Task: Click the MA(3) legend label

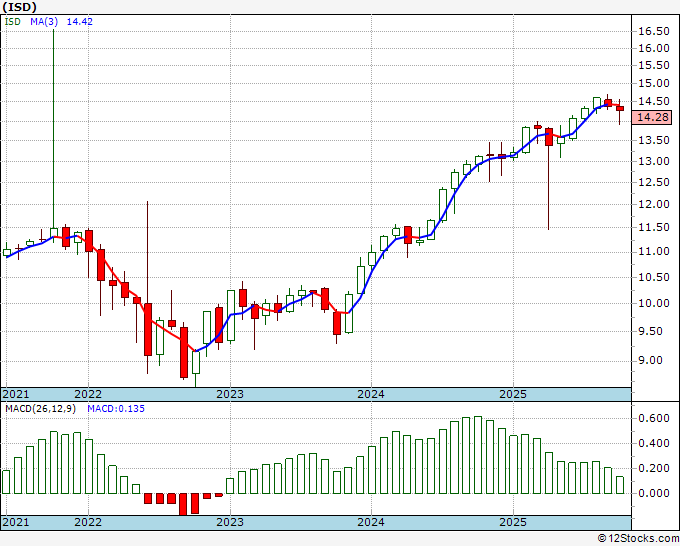Action: [x=43, y=22]
